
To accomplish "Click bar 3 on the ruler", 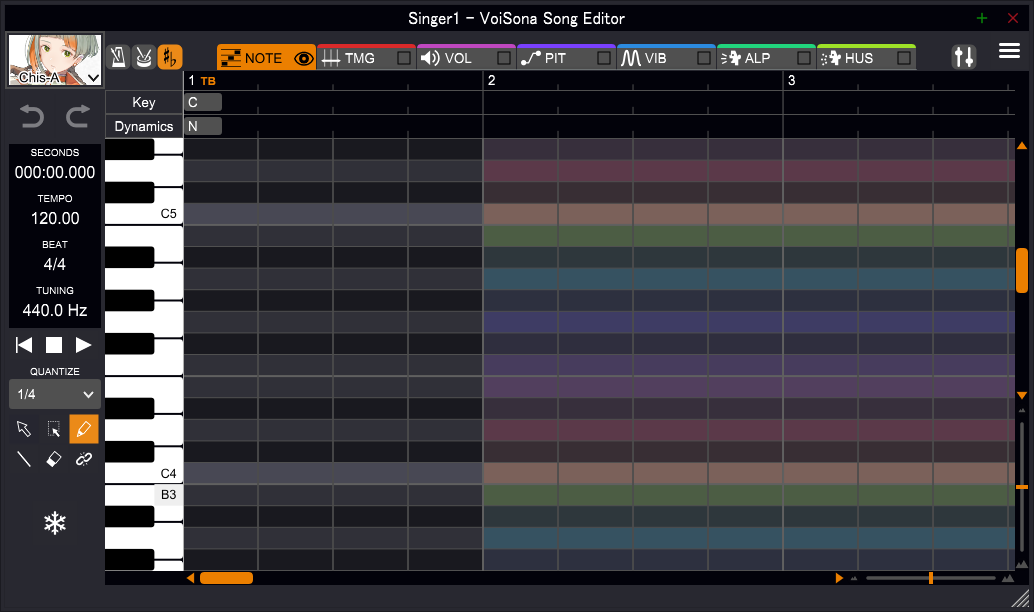I will pyautogui.click(x=791, y=80).
